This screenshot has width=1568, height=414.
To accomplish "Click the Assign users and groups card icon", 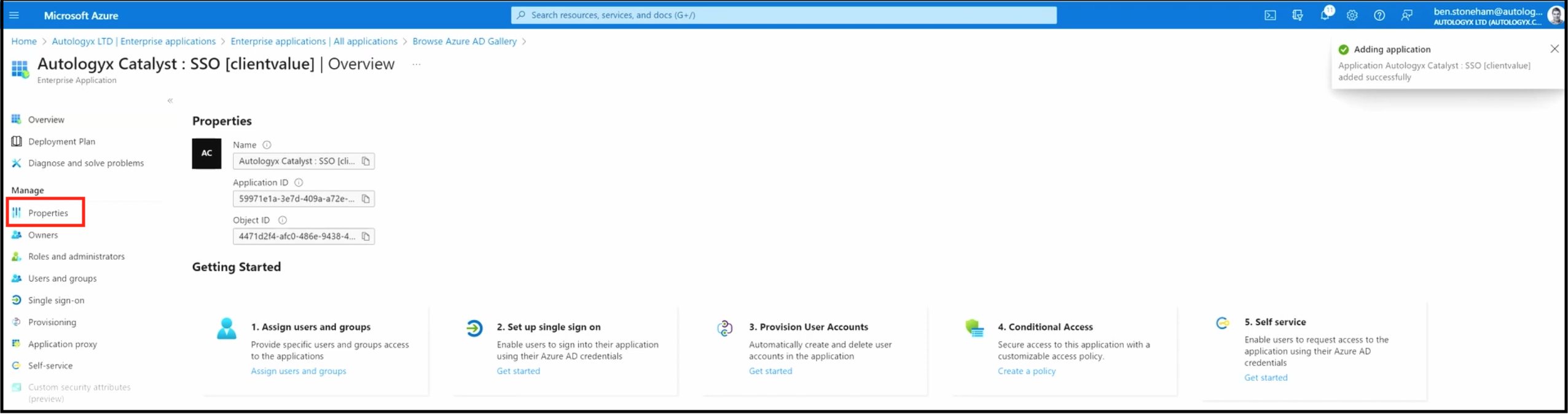I will 227,329.
